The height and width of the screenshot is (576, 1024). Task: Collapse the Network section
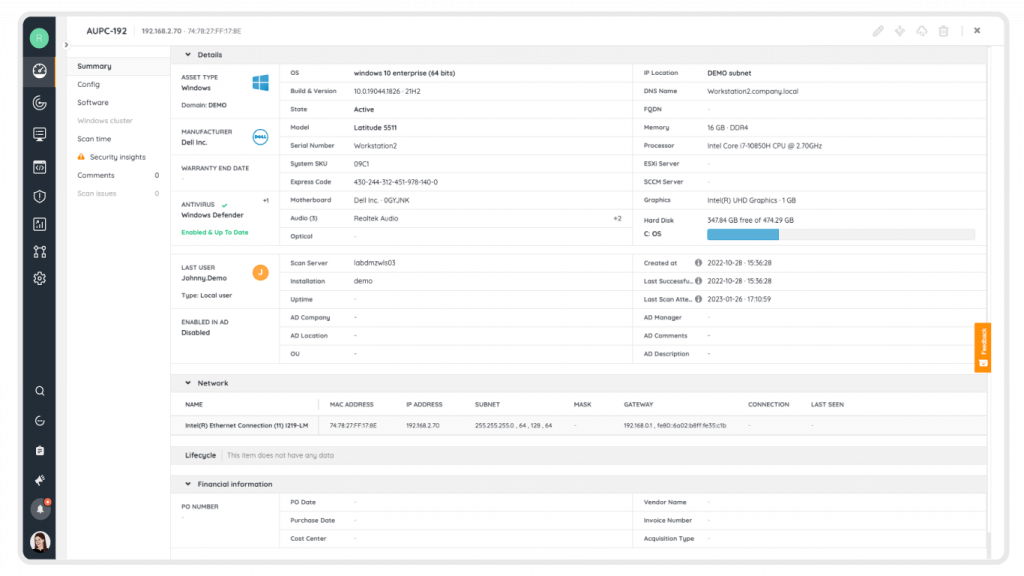coord(187,382)
